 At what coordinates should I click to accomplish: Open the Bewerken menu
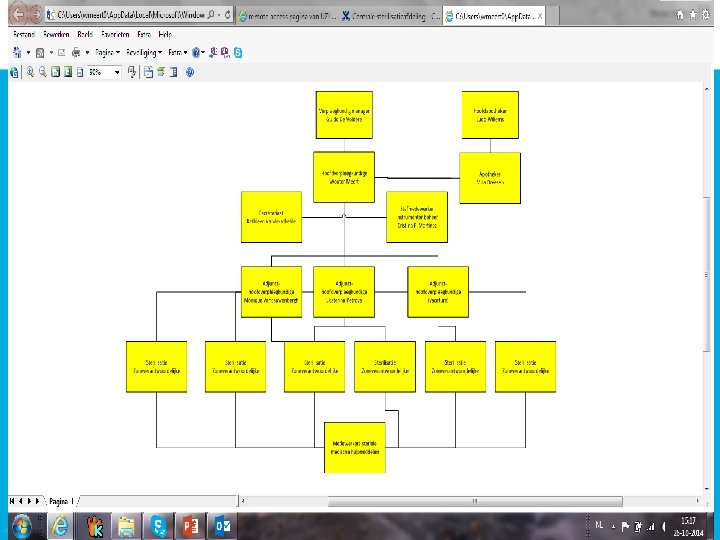click(x=56, y=34)
